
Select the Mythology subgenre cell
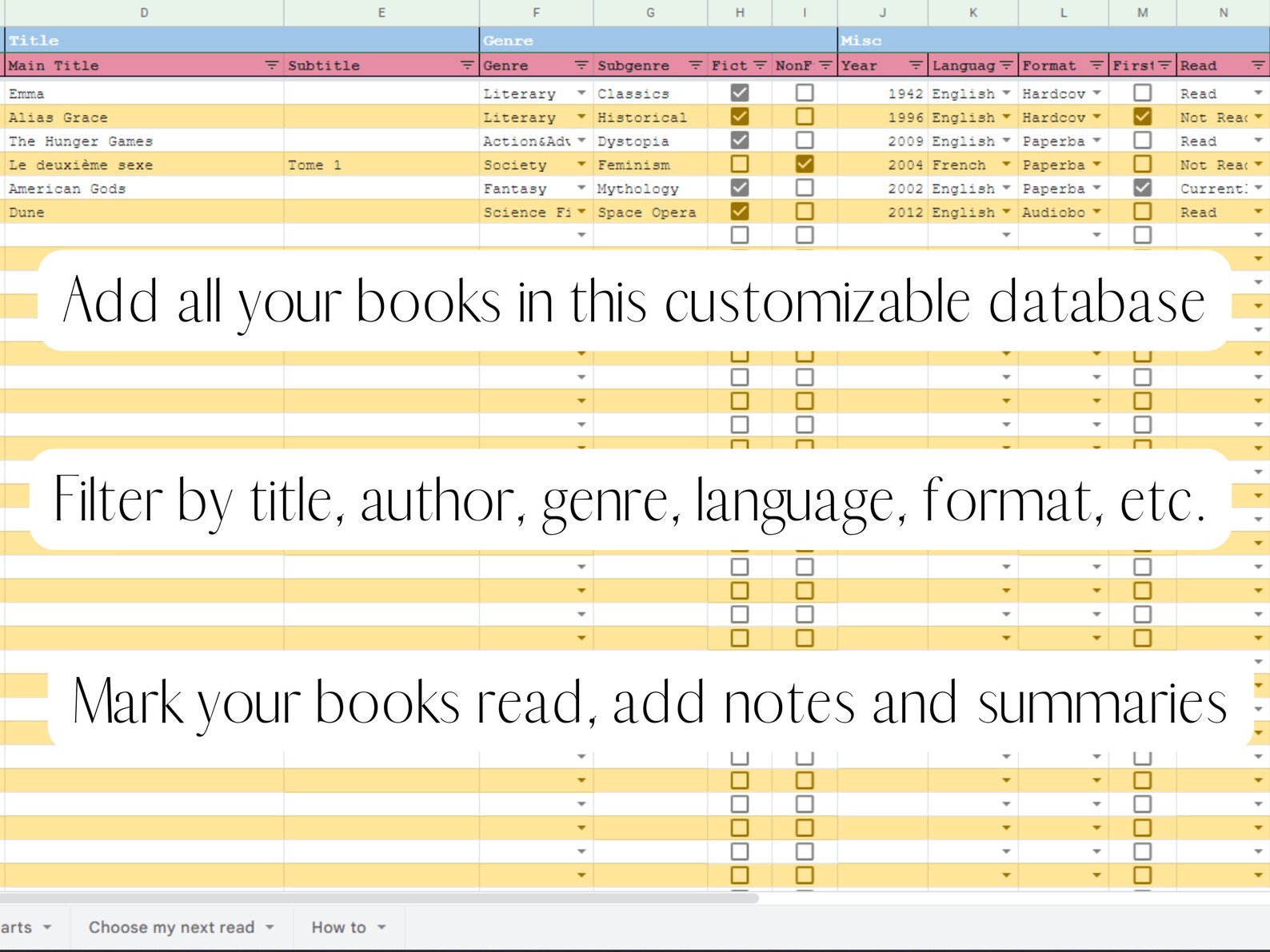coord(650,189)
